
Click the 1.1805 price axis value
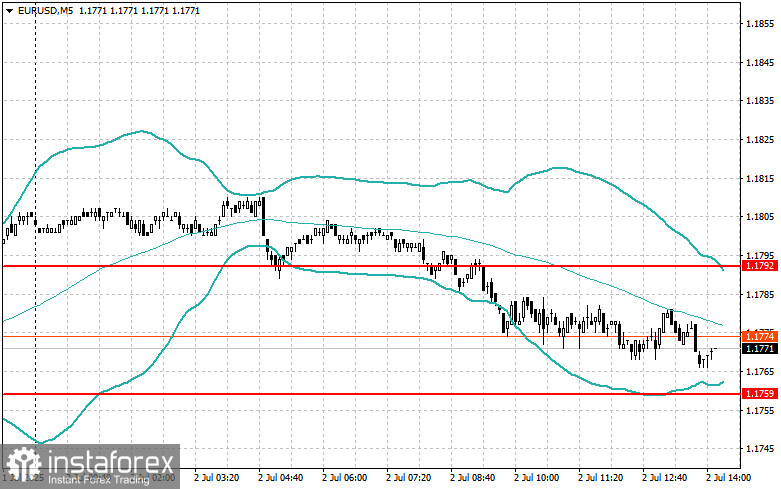click(760, 217)
